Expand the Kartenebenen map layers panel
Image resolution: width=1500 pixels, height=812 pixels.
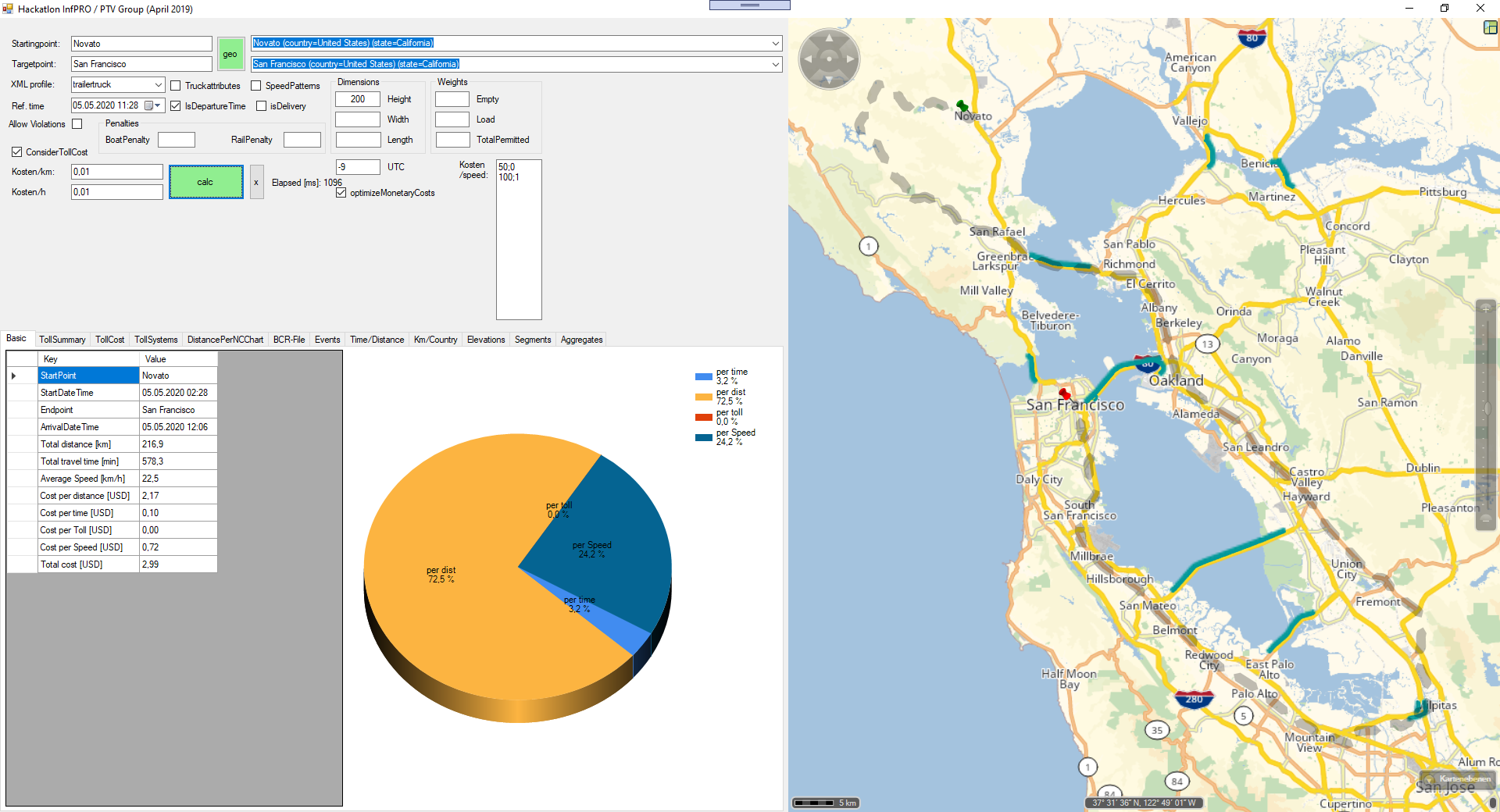pyautogui.click(x=1458, y=778)
